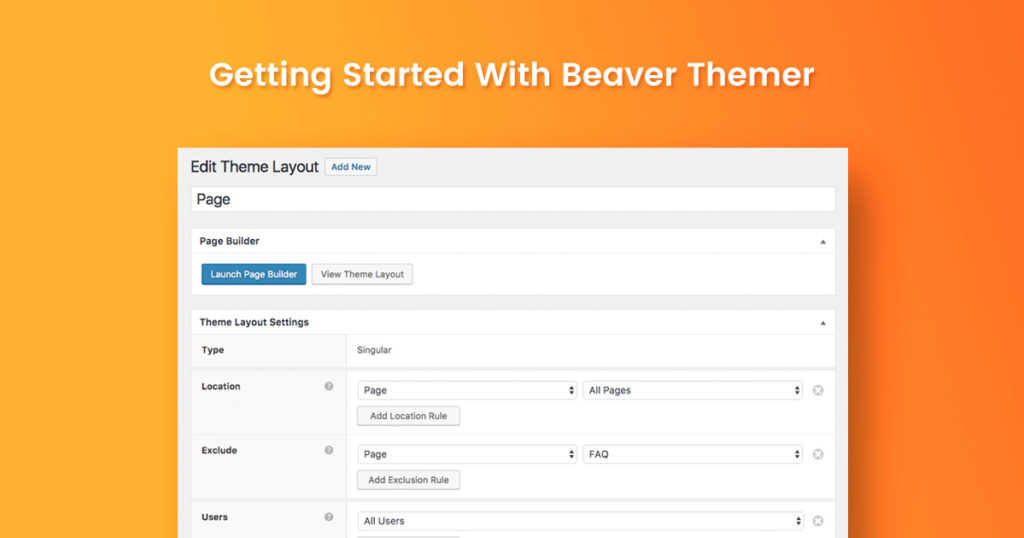The image size is (1024, 538).
Task: Click View Theme Layout button
Action: pyautogui.click(x=362, y=274)
